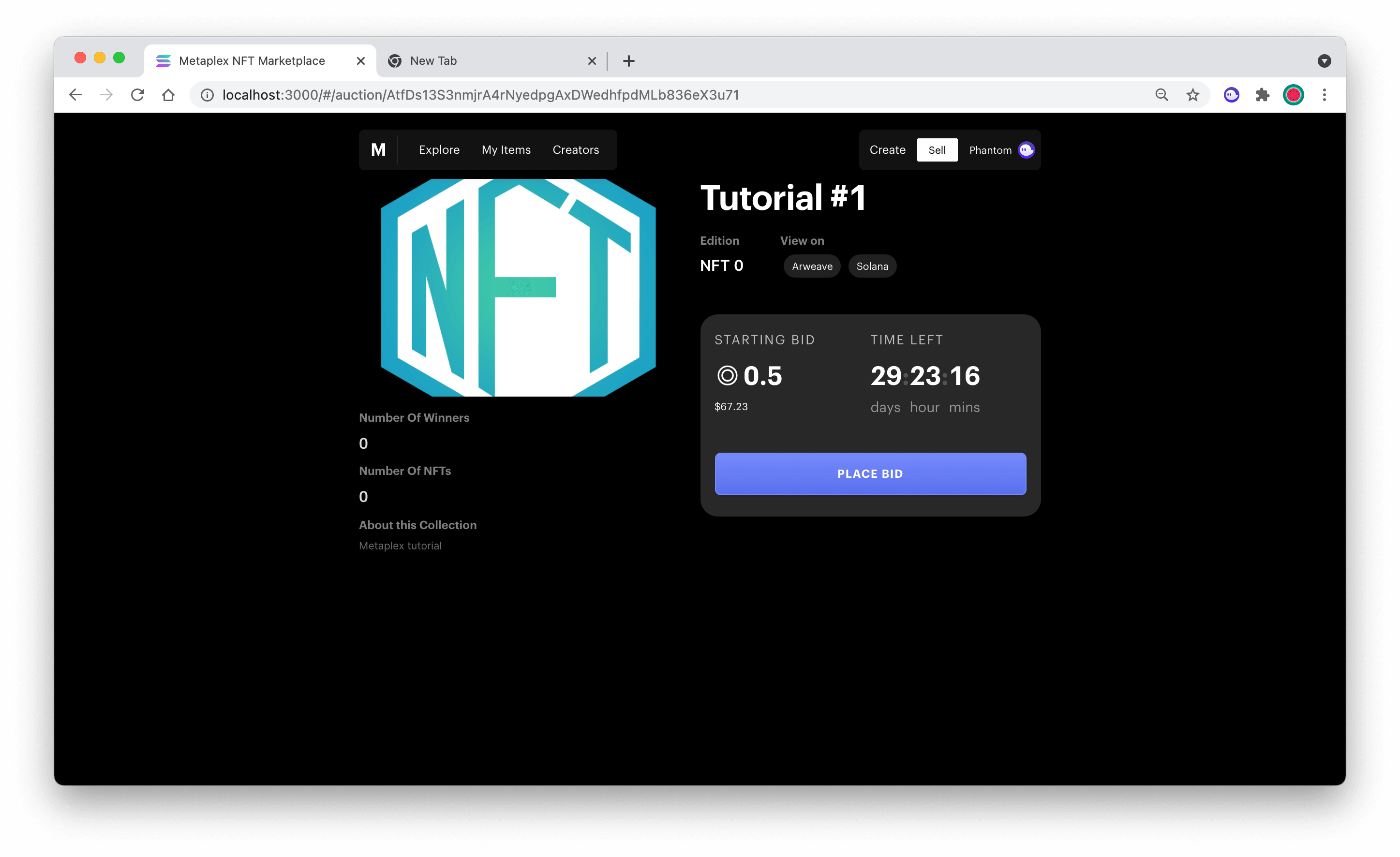Open the zoom magnifier in address bar
This screenshot has width=1400, height=857.
click(1162, 95)
